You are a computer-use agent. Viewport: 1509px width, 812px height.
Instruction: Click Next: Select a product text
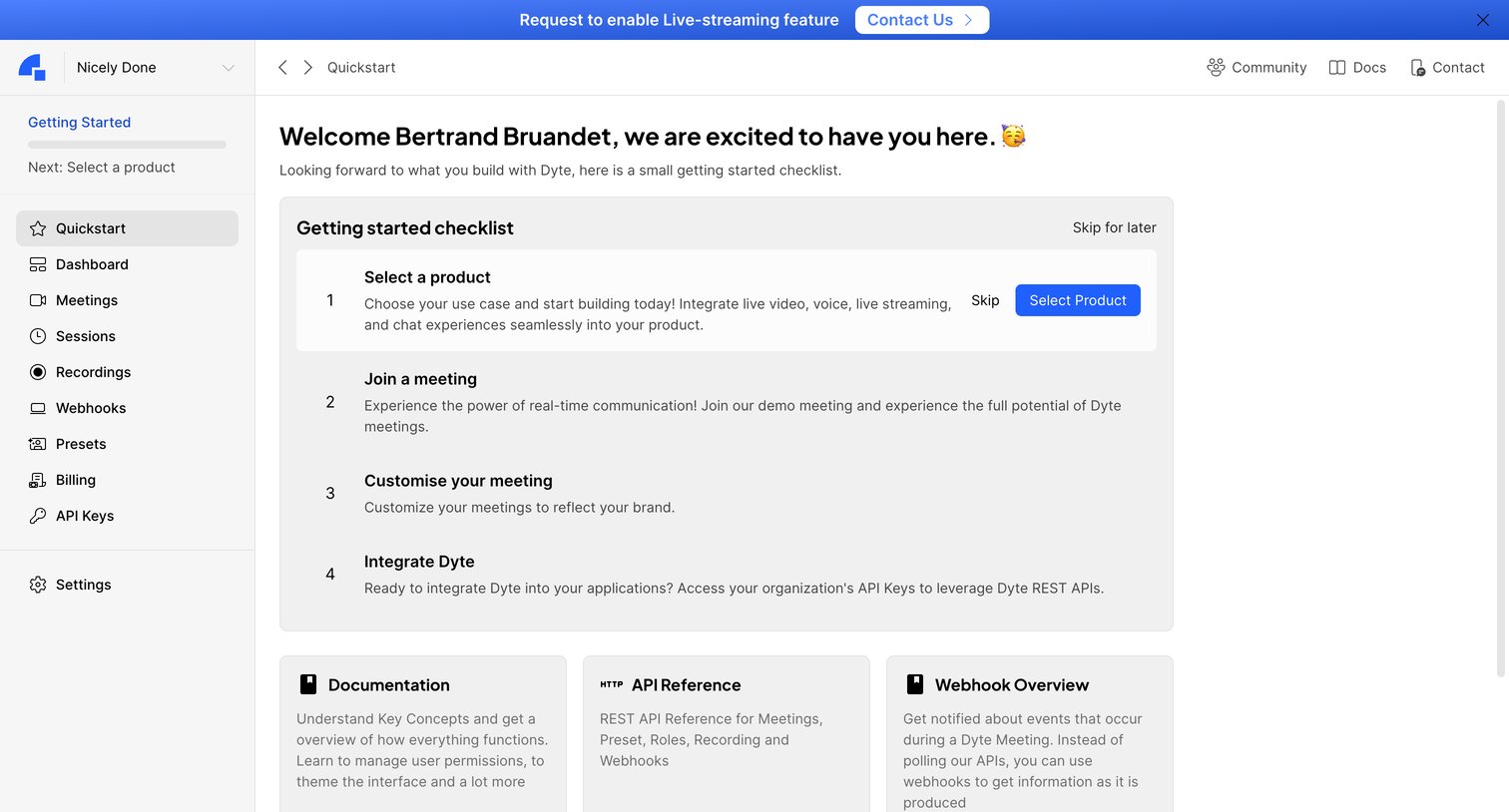point(102,167)
